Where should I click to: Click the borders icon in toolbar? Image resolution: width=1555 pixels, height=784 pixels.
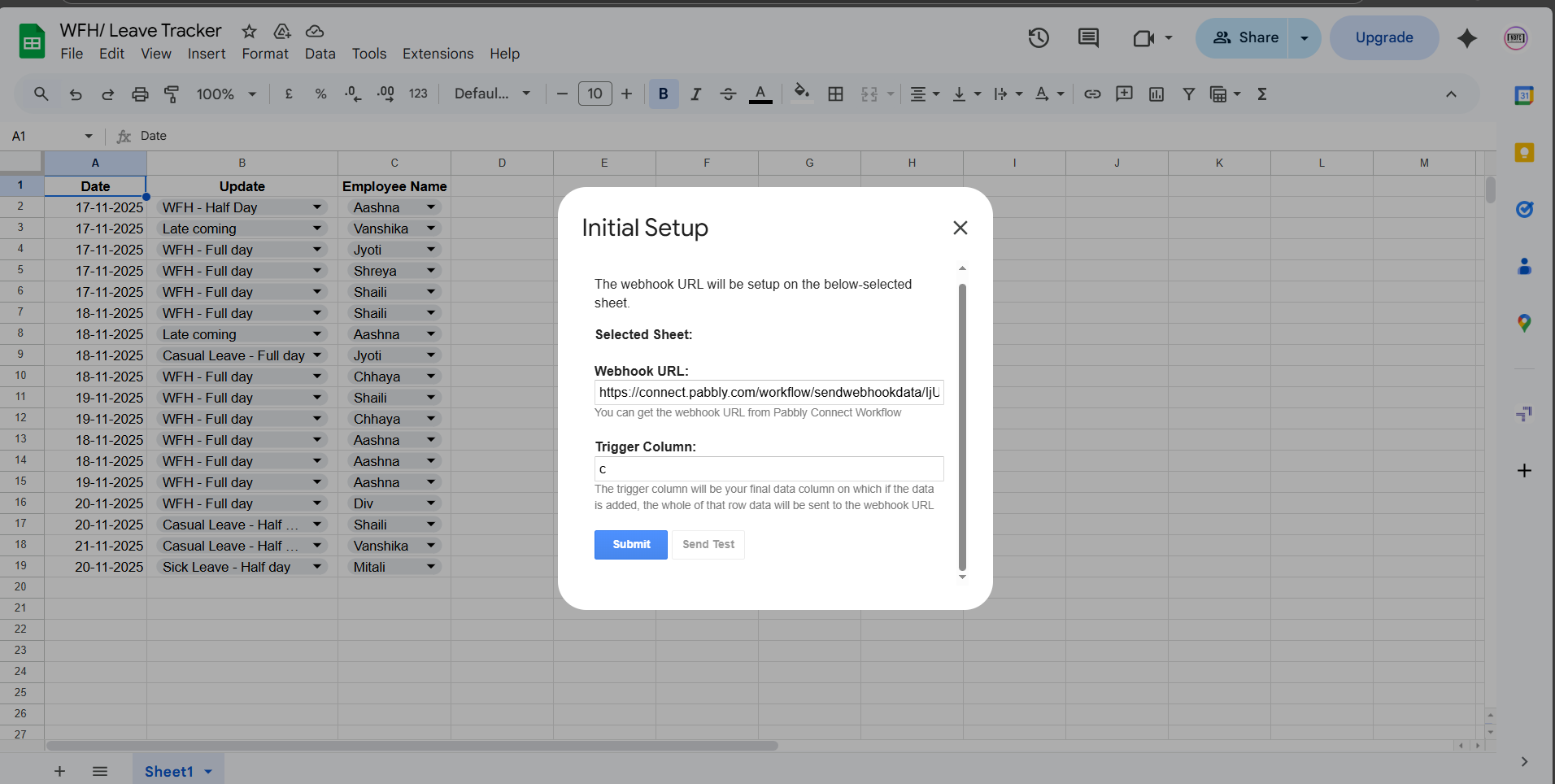pyautogui.click(x=835, y=94)
